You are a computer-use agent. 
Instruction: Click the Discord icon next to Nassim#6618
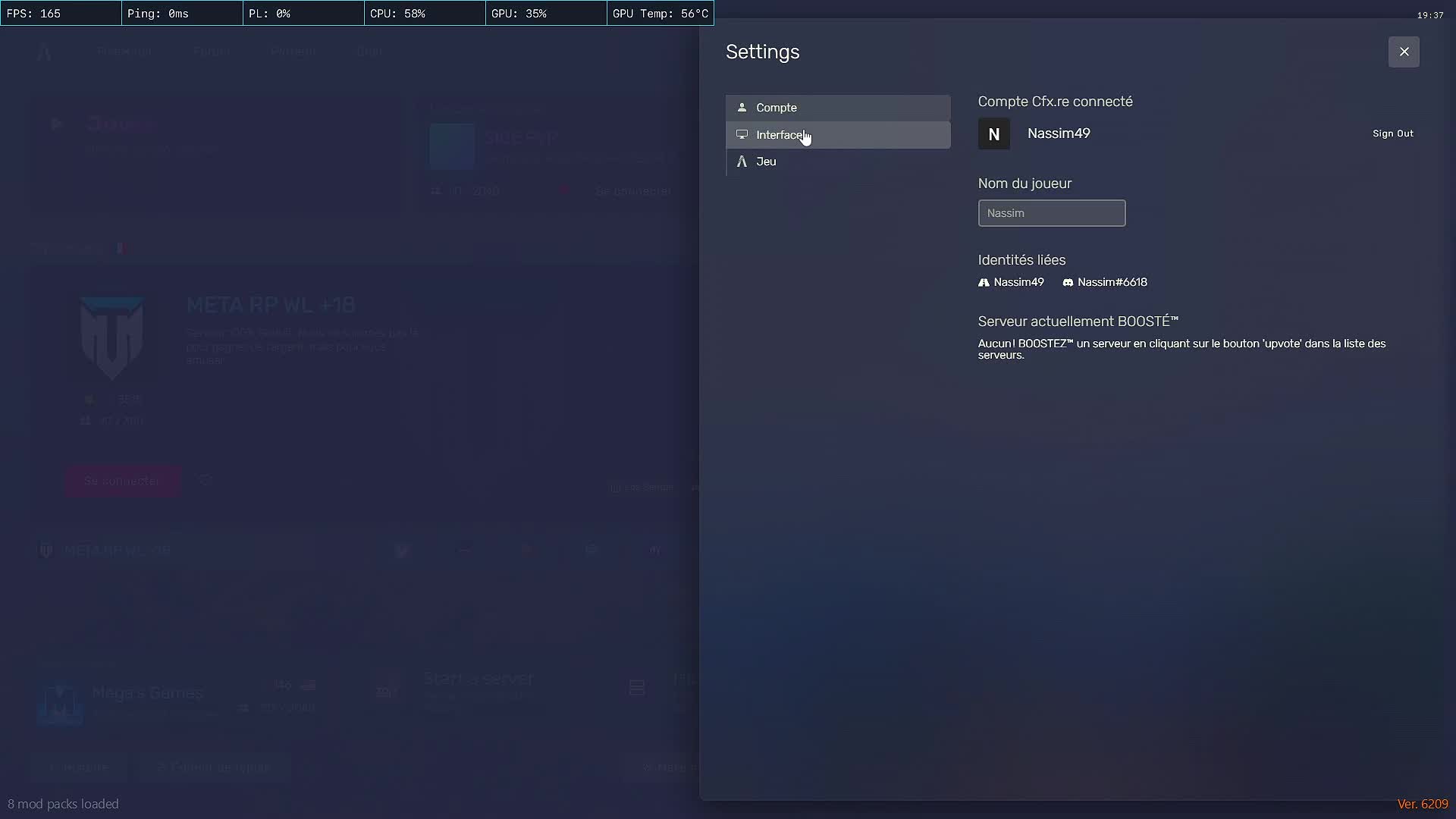pyautogui.click(x=1068, y=282)
